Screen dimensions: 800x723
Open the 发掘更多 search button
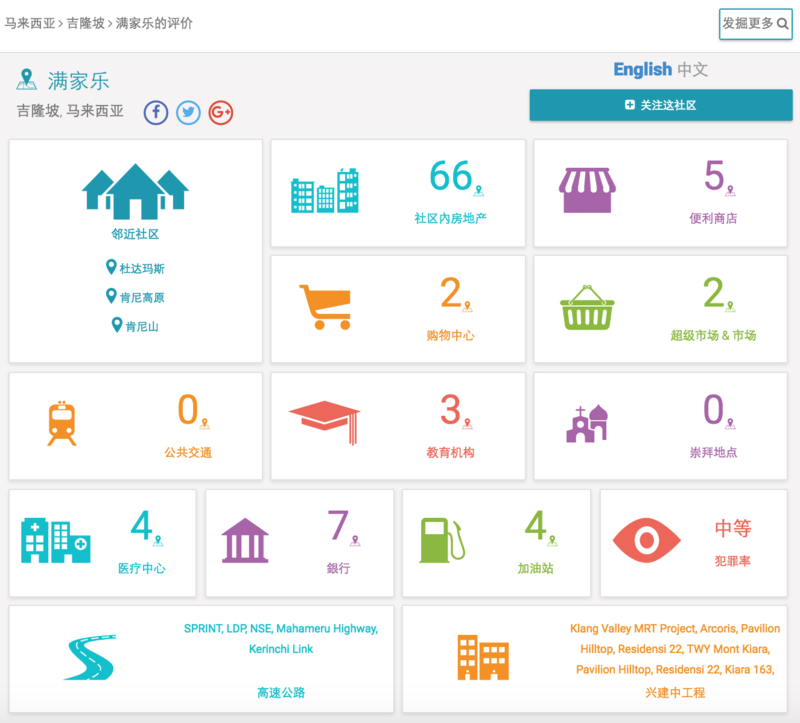pyautogui.click(x=756, y=23)
